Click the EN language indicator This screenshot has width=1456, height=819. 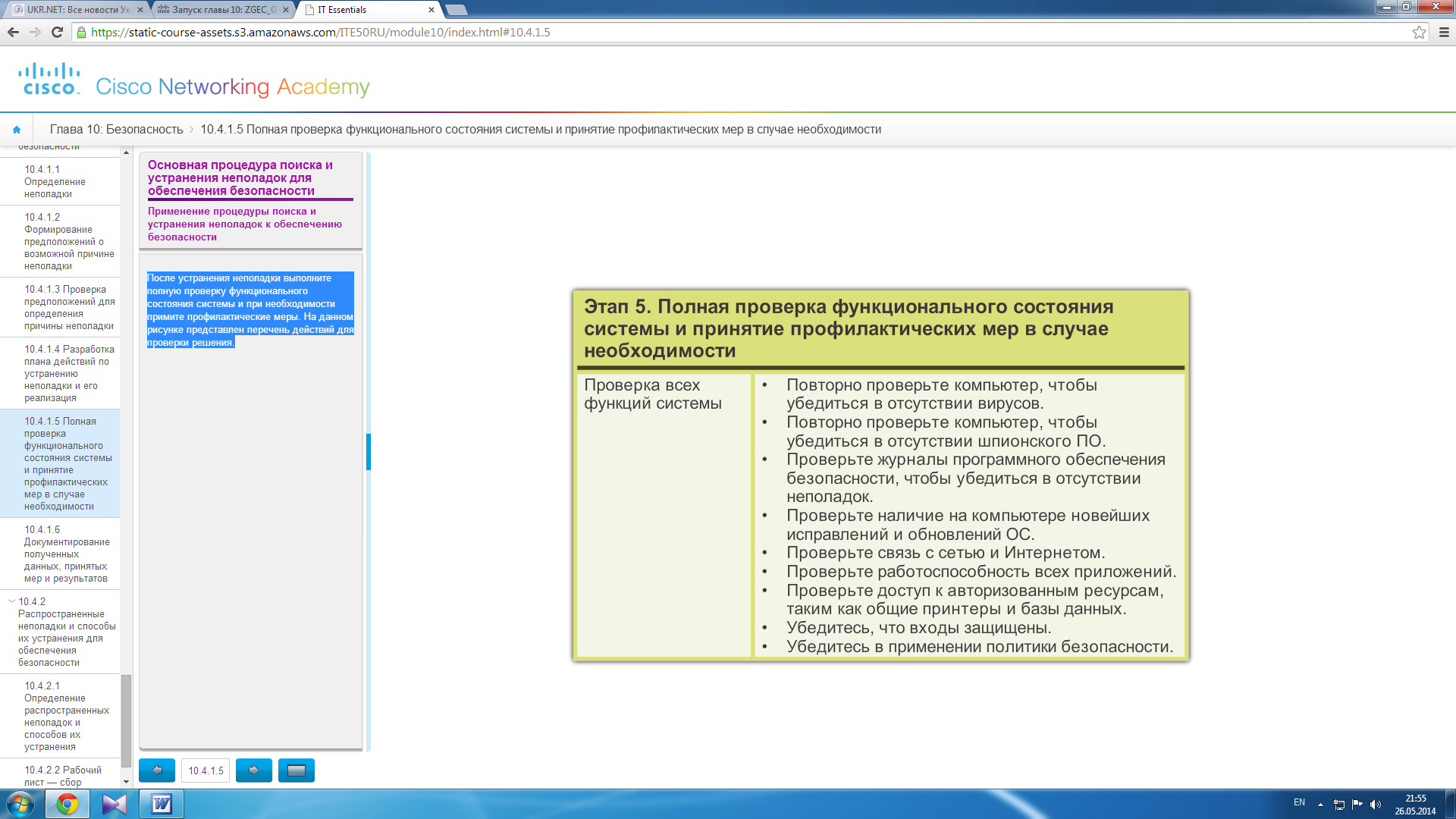coord(1299,802)
